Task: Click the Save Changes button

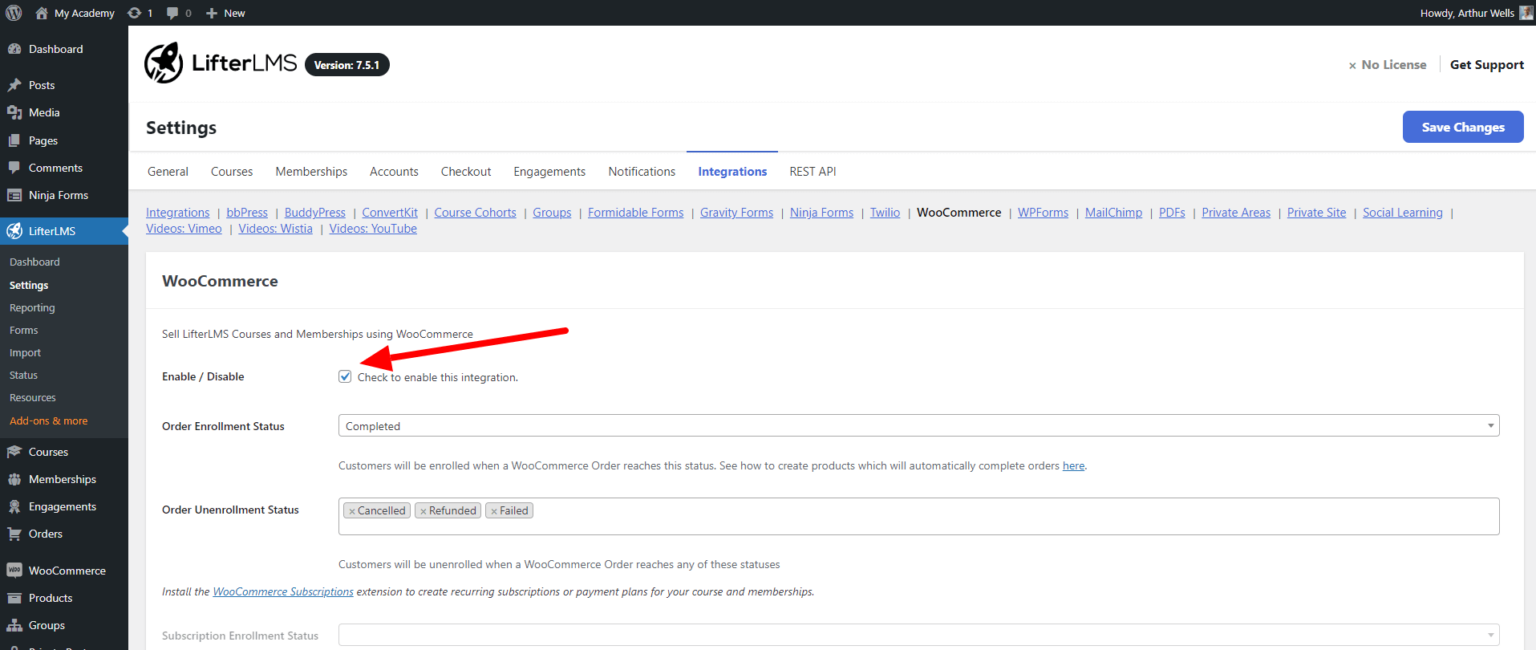Action: click(1462, 126)
